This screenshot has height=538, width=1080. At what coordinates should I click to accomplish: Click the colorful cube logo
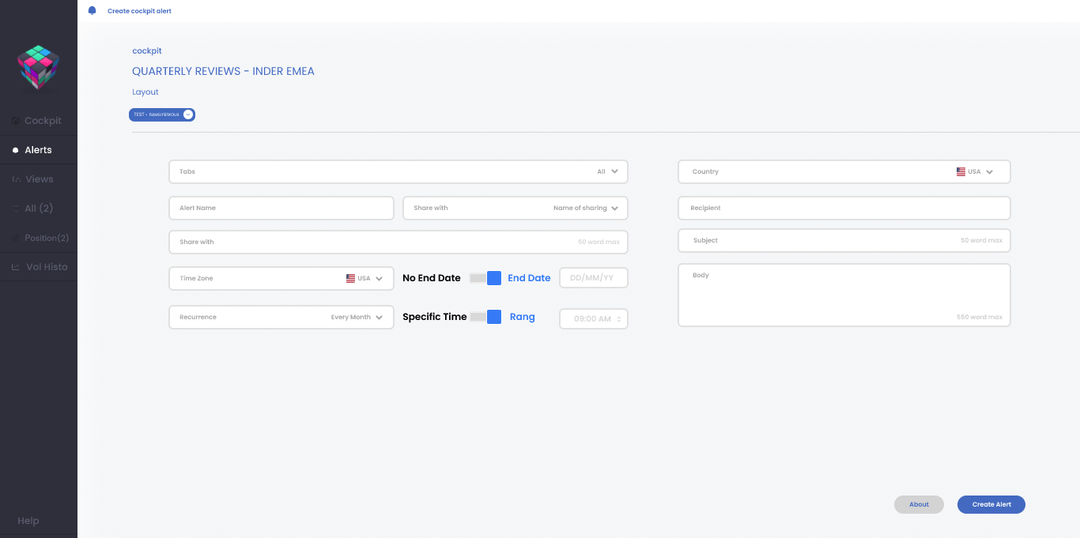pos(38,67)
